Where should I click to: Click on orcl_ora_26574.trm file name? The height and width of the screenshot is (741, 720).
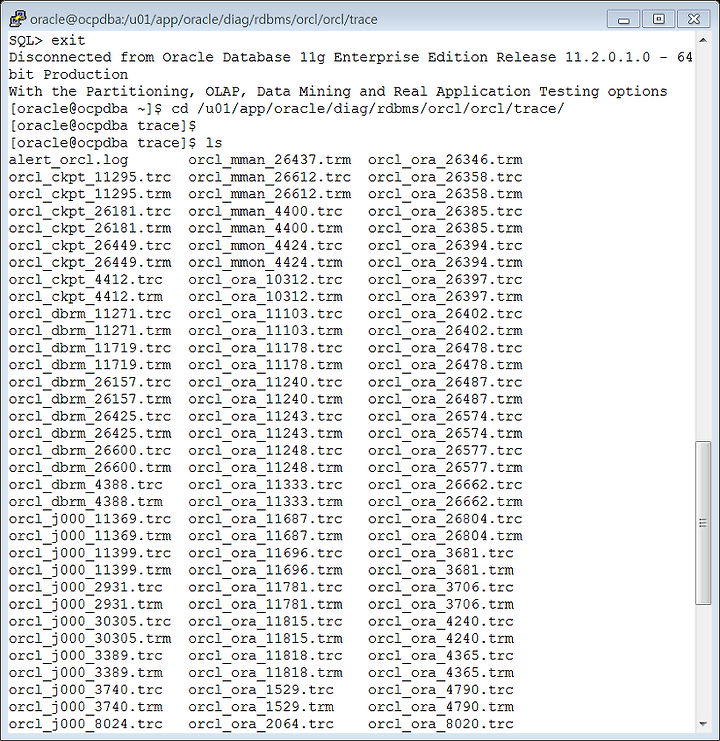tap(446, 434)
